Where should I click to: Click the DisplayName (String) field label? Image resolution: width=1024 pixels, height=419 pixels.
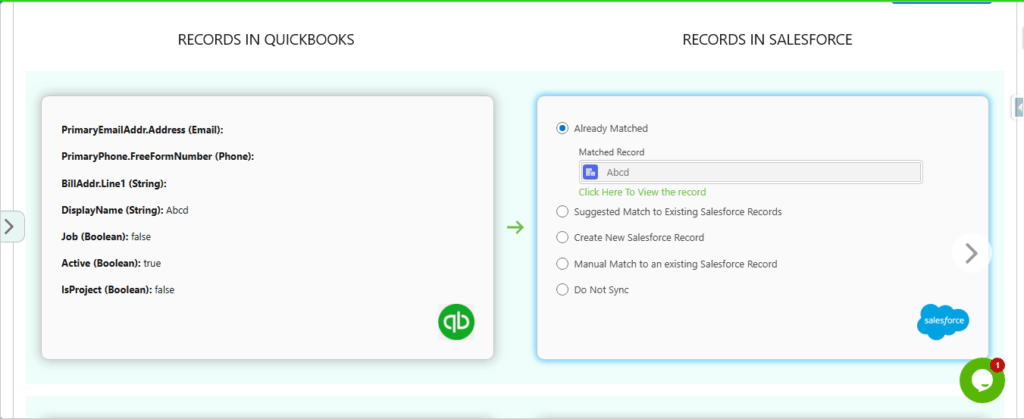coord(112,210)
